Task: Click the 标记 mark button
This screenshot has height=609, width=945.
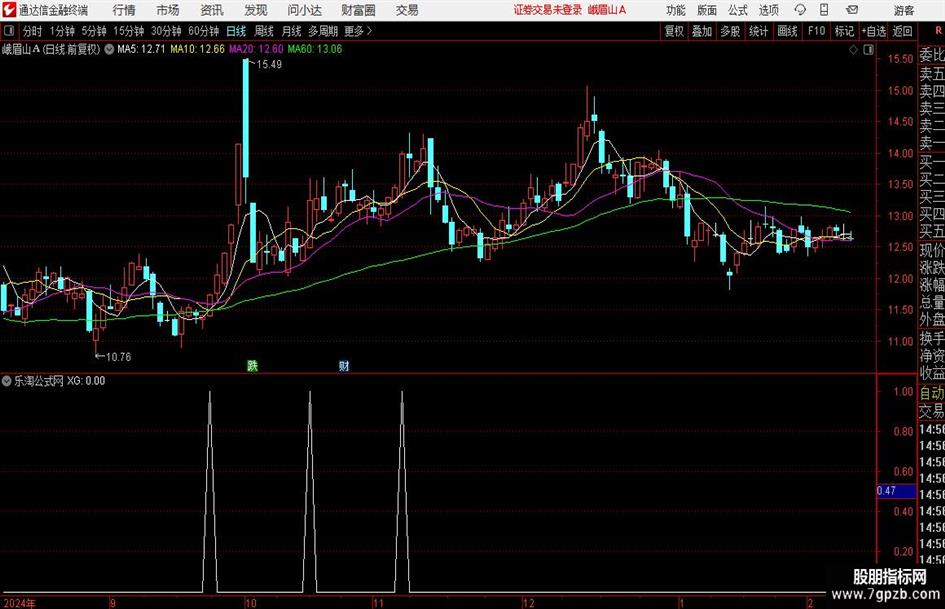Action: click(844, 31)
